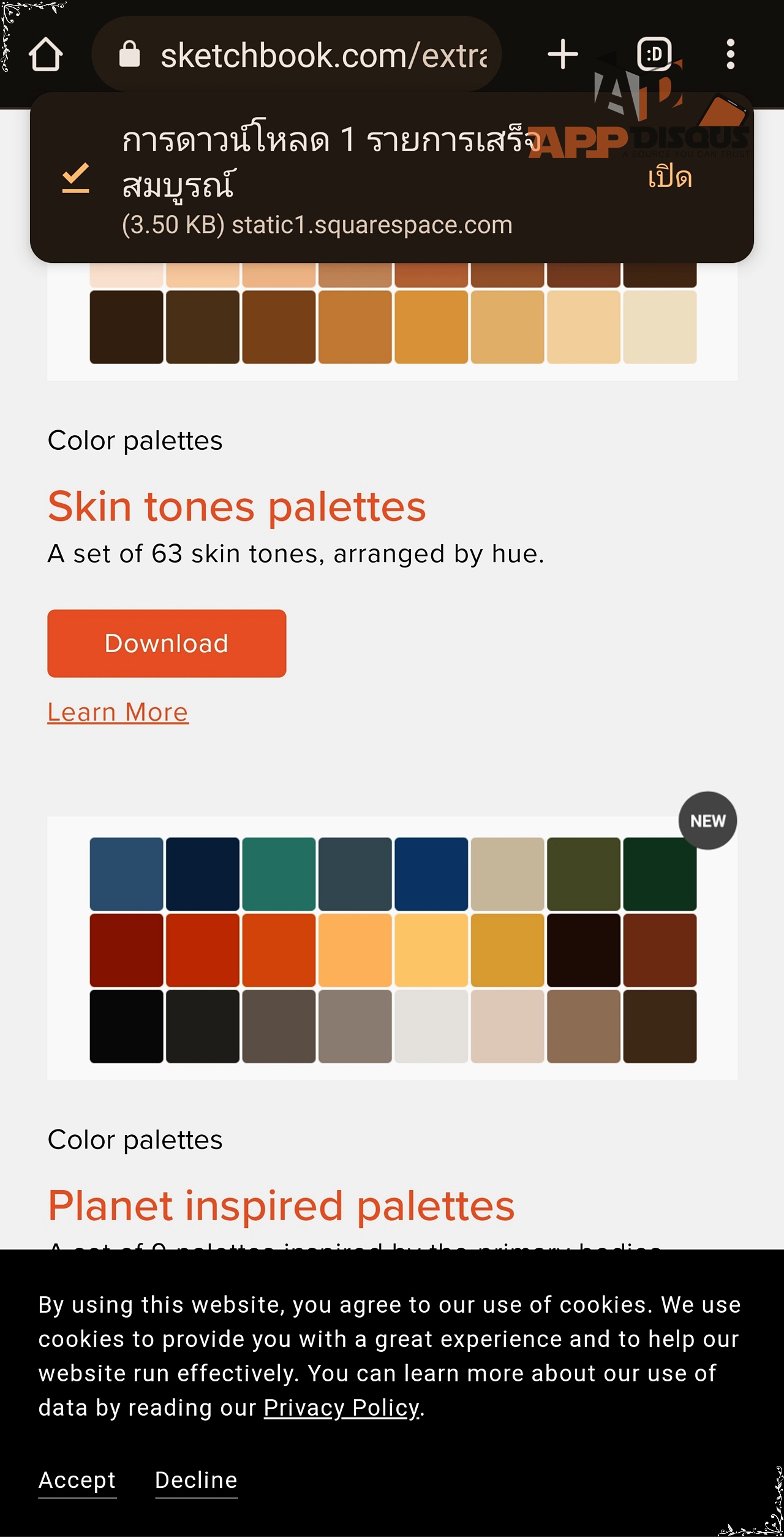Viewport: 784px width, 1537px height.
Task: Open the Planet inspired palettes heading
Action: [281, 1205]
